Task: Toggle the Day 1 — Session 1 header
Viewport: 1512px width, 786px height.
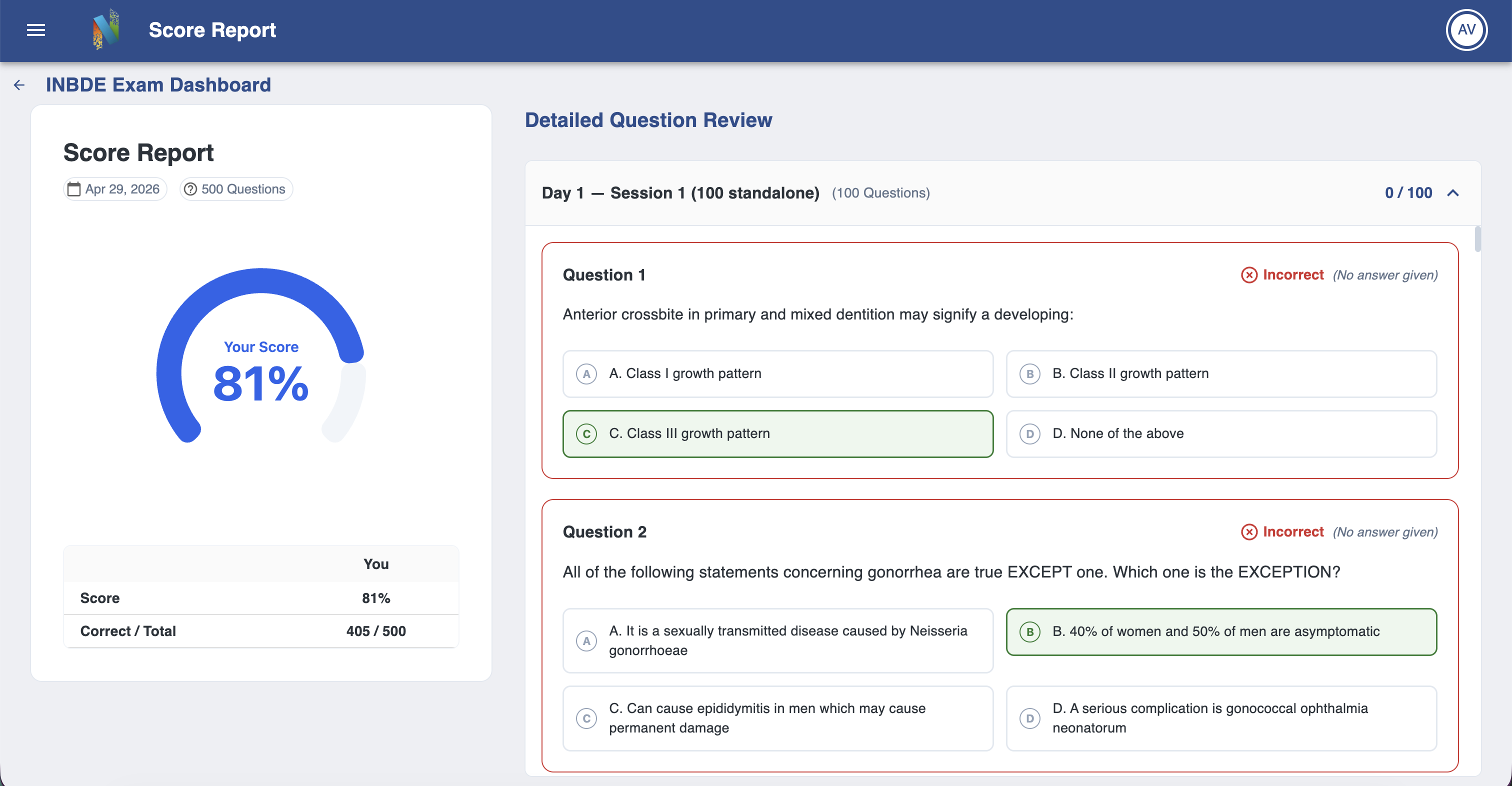Action: click(x=1002, y=193)
